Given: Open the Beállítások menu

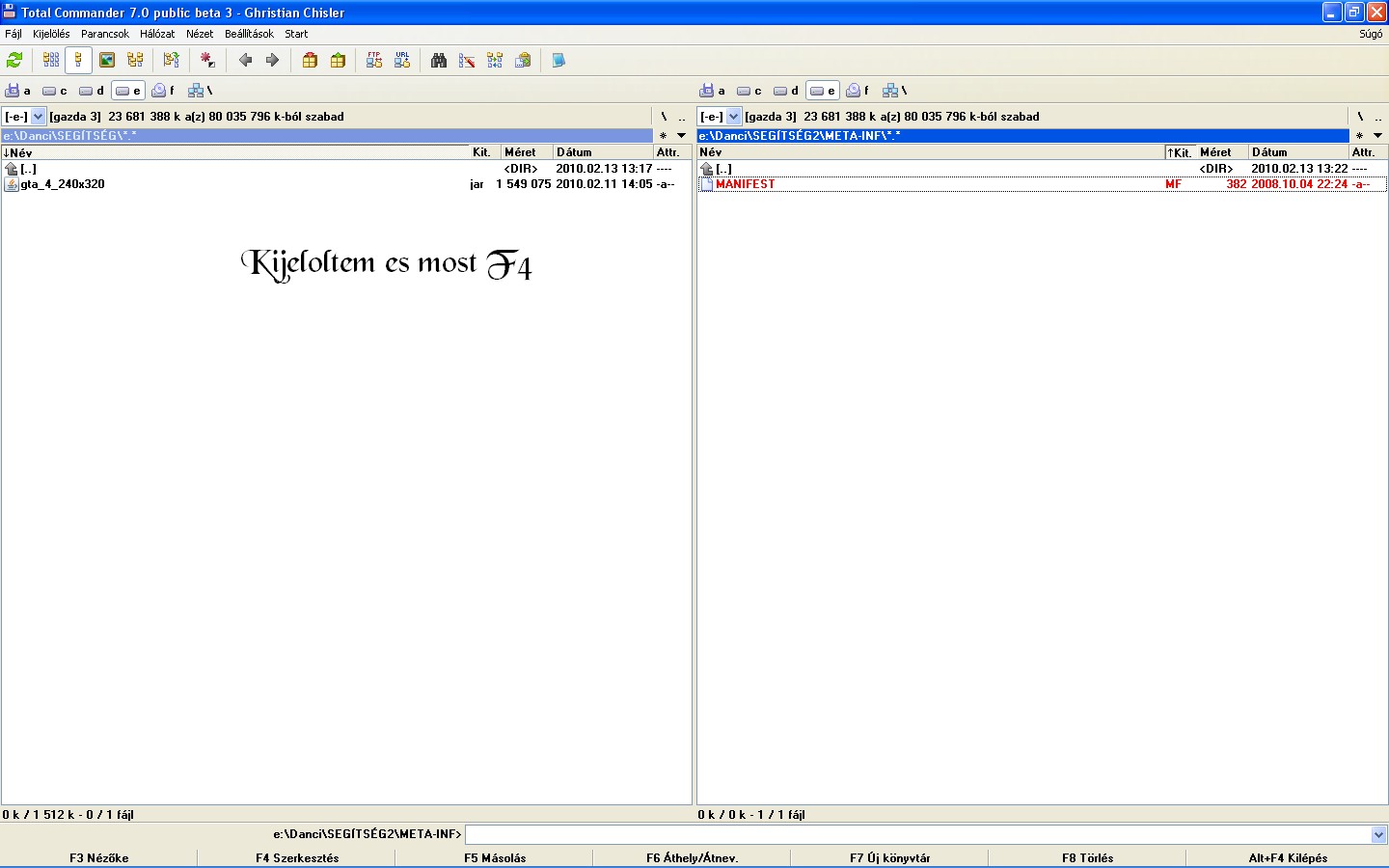Looking at the screenshot, I should pyautogui.click(x=249, y=34).
